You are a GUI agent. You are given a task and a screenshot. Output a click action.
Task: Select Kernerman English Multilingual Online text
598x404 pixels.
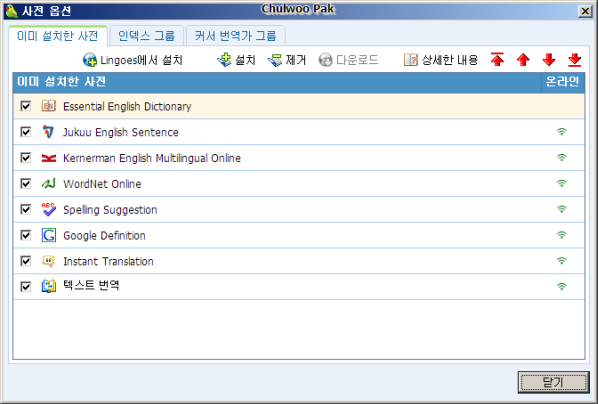coord(152,158)
